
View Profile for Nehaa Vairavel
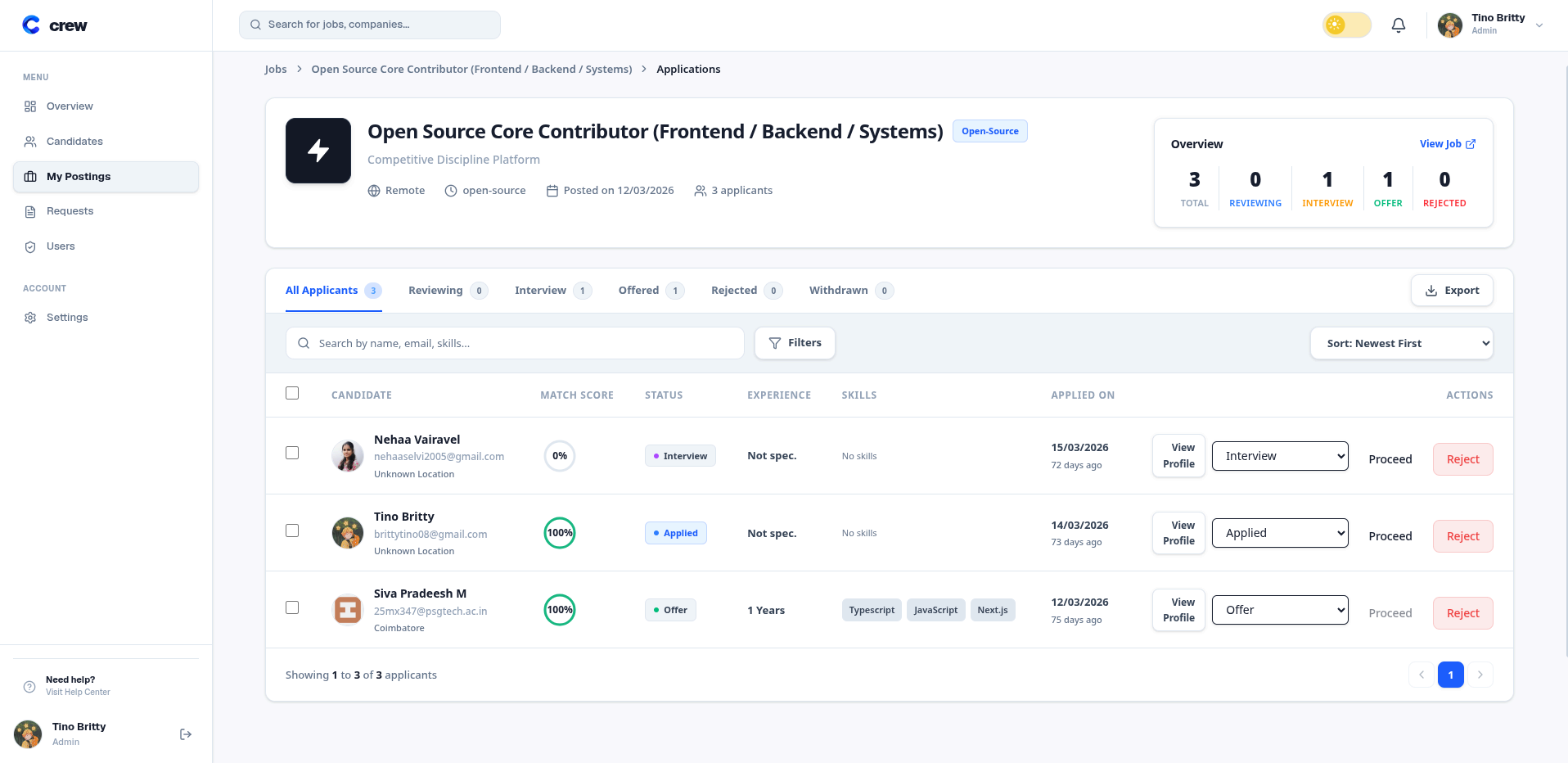[1178, 456]
